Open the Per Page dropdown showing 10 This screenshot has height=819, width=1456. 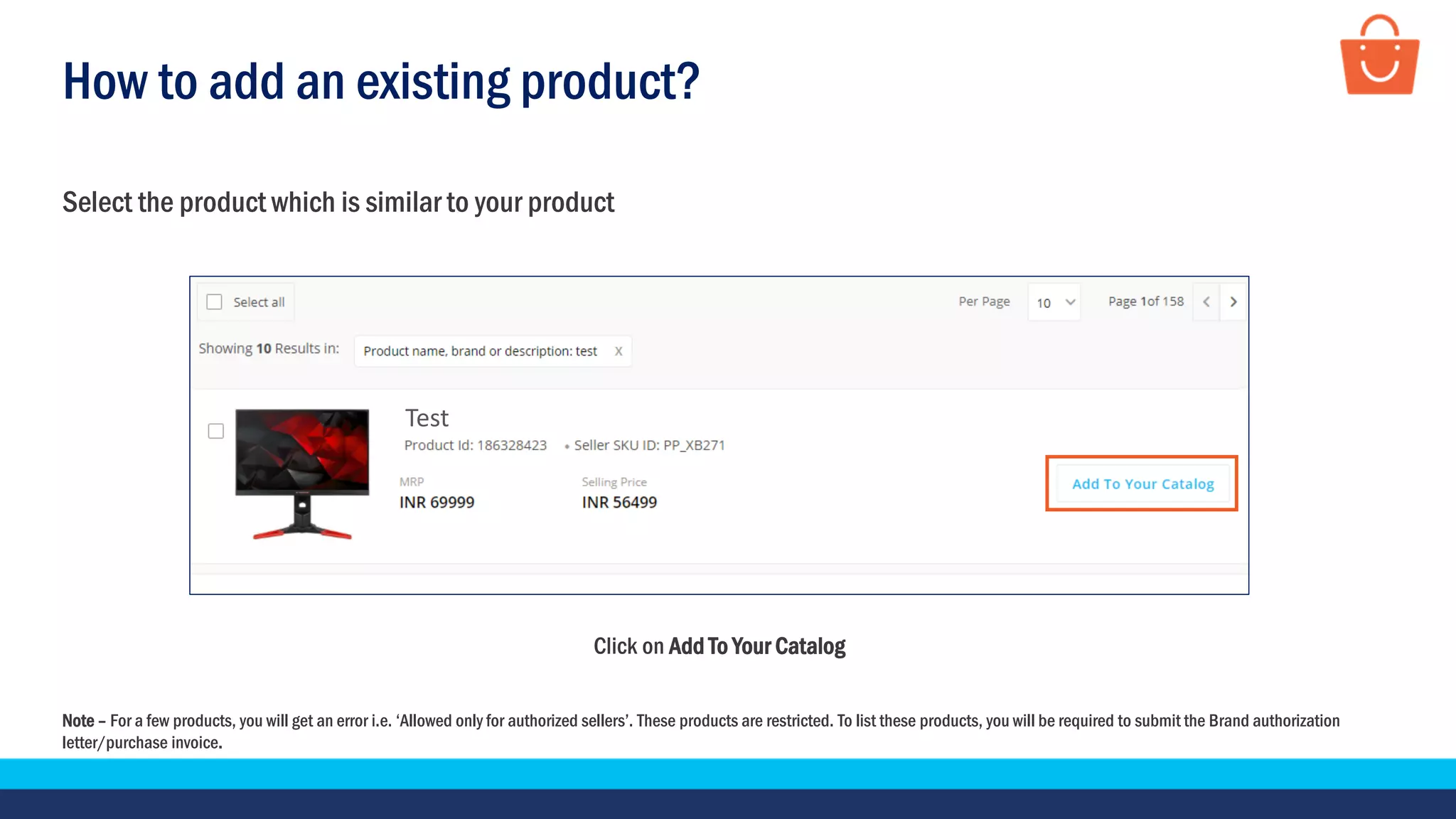coord(1054,302)
